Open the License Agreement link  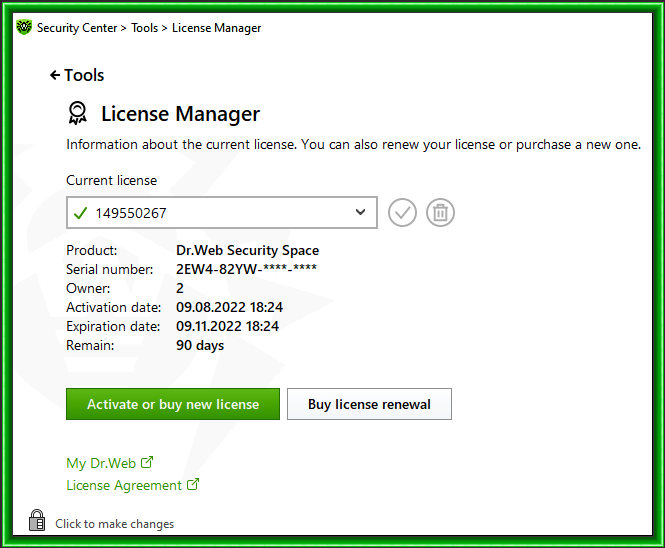pyautogui.click(x=124, y=485)
